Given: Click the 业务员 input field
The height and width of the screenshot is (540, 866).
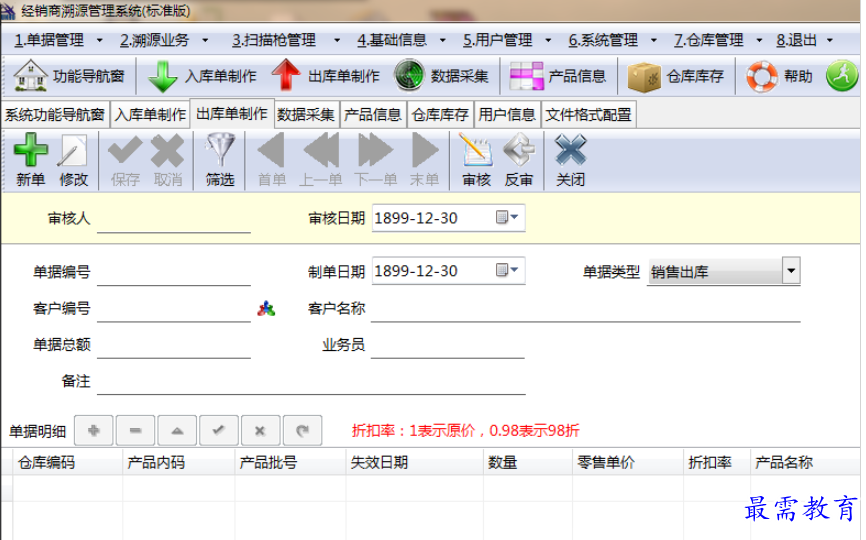Looking at the screenshot, I should point(447,345).
